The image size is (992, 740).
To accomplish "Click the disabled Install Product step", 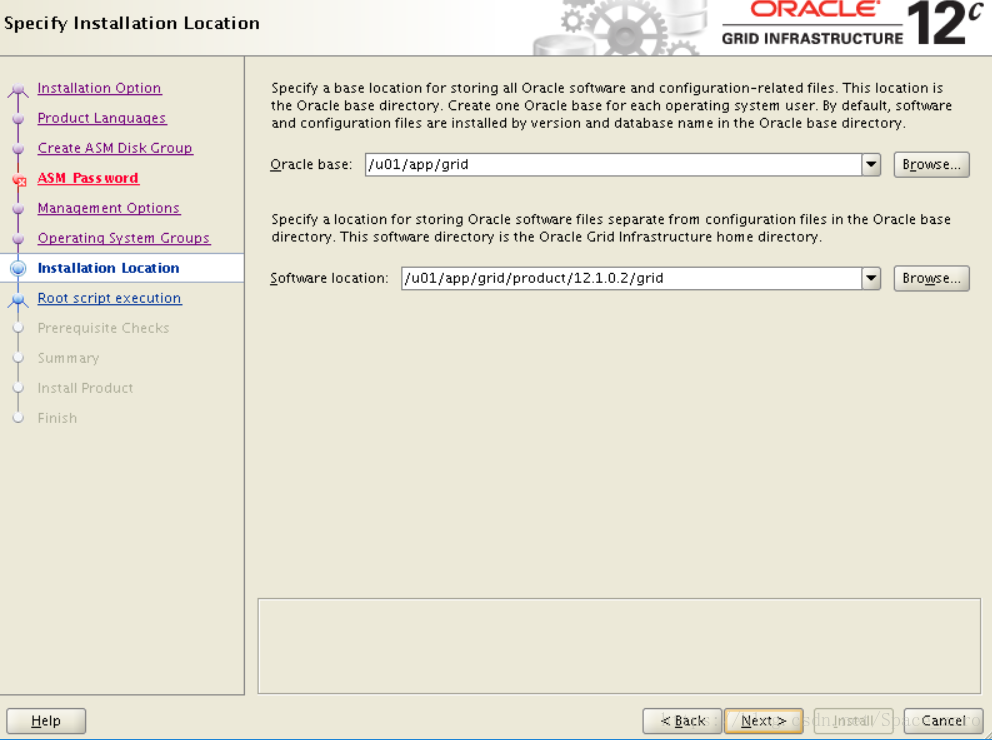I will click(x=85, y=388).
